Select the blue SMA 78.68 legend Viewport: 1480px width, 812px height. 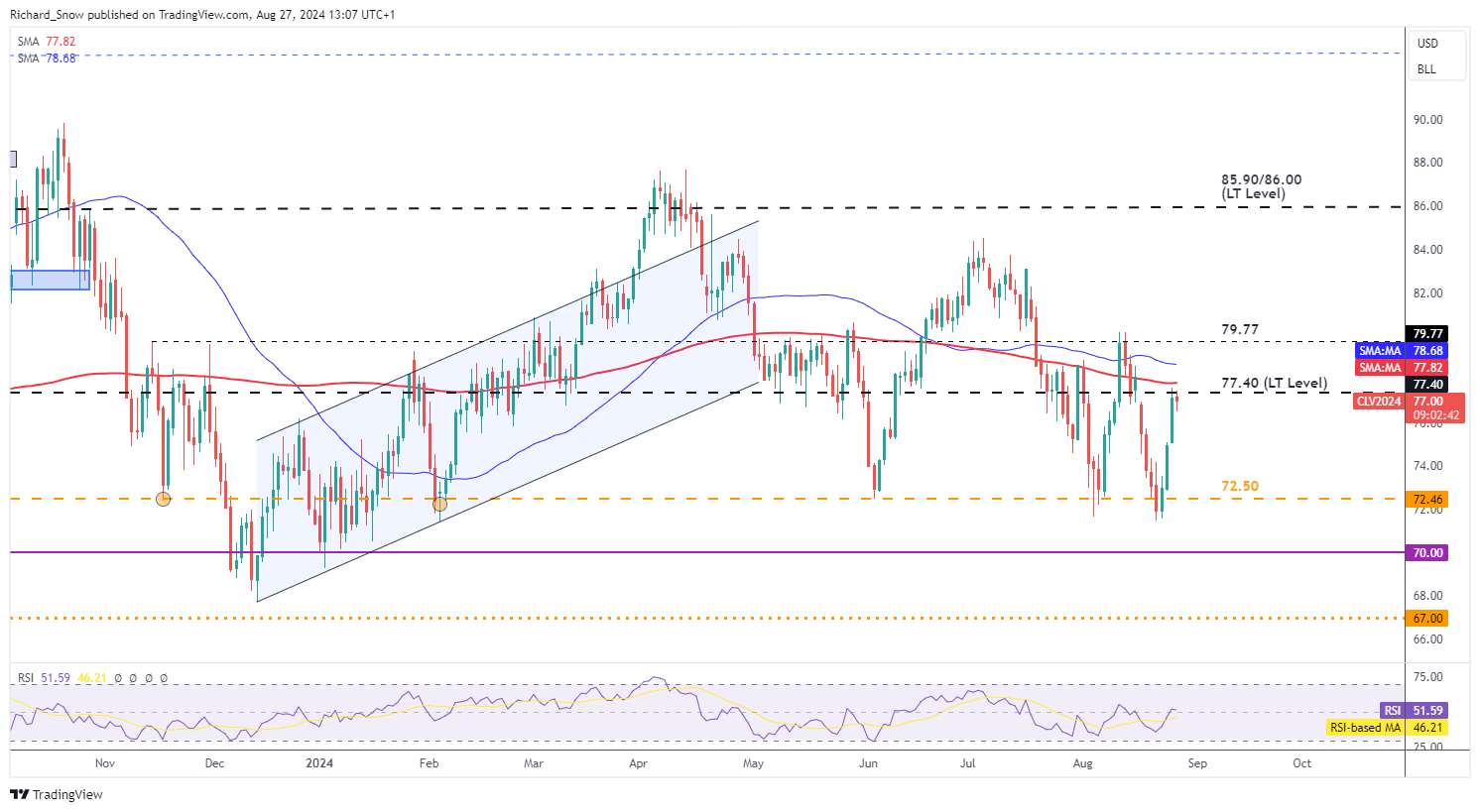point(47,58)
